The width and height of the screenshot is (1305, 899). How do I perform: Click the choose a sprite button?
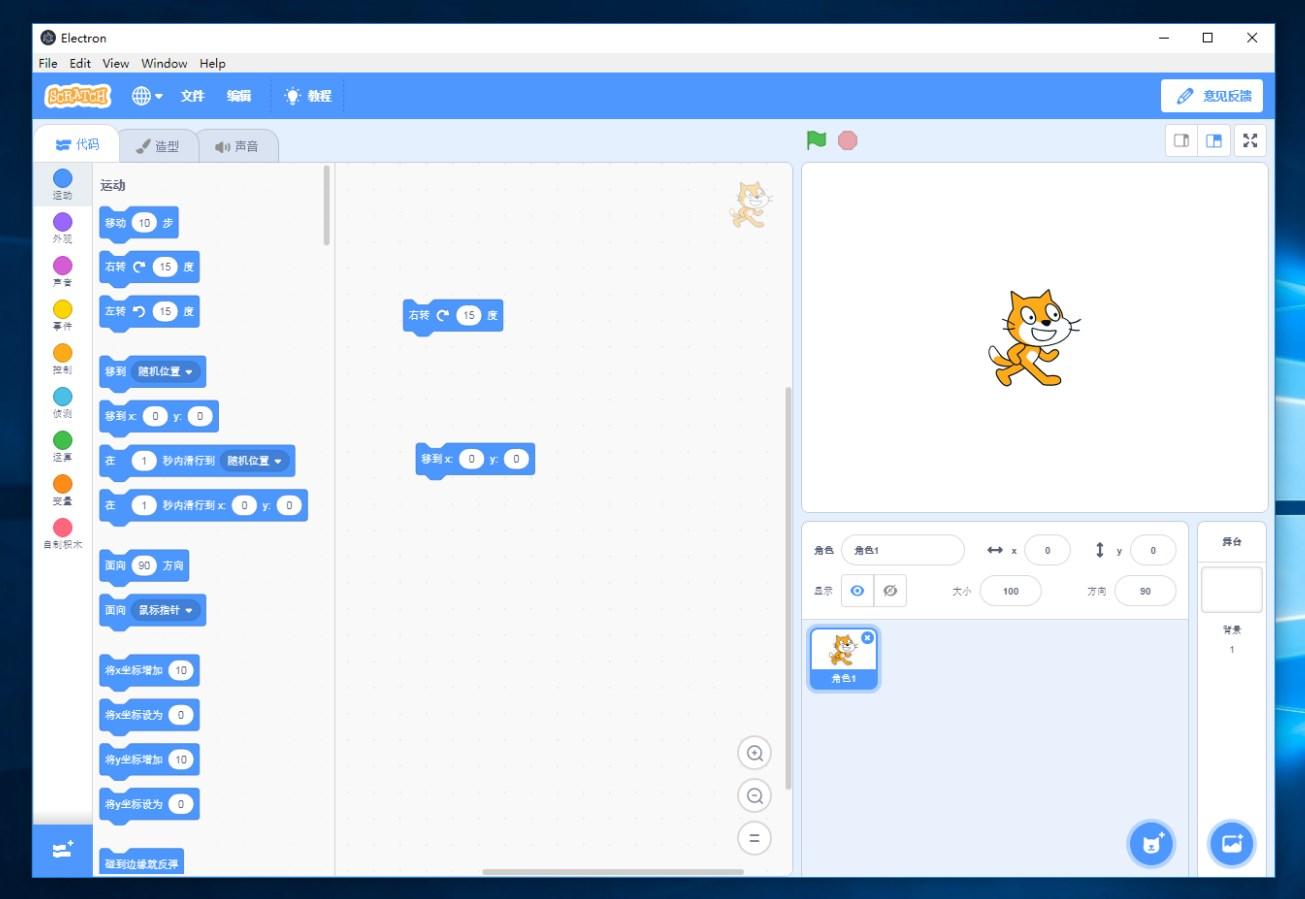tap(1152, 844)
